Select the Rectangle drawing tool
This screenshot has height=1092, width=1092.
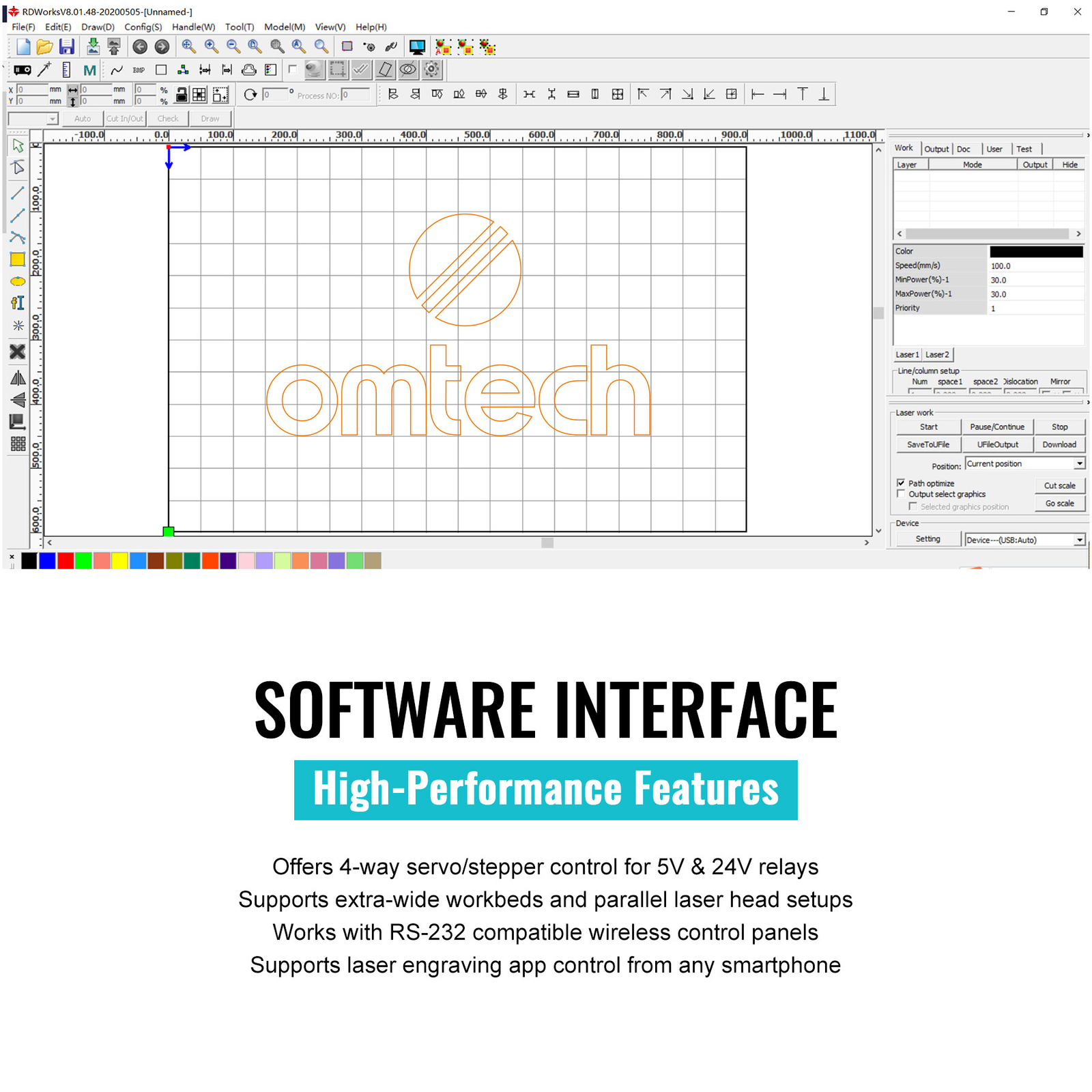click(18, 259)
